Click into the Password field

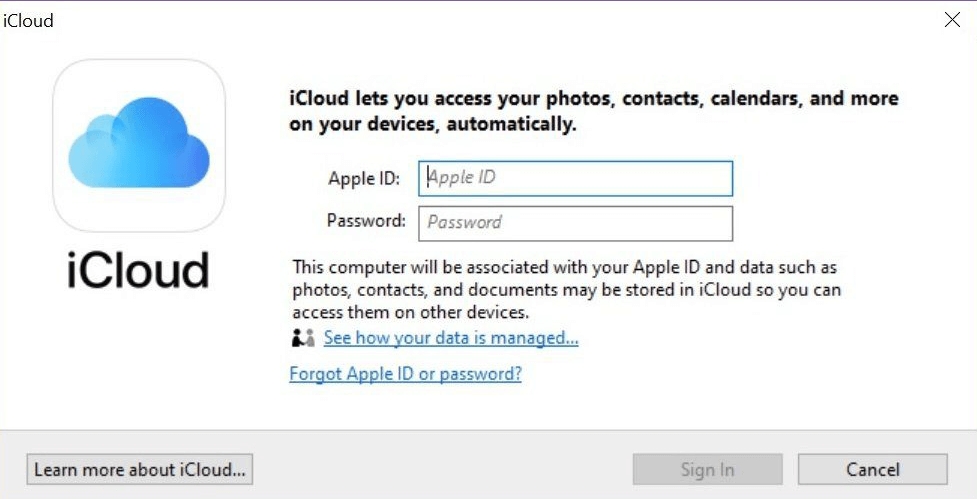(x=575, y=223)
